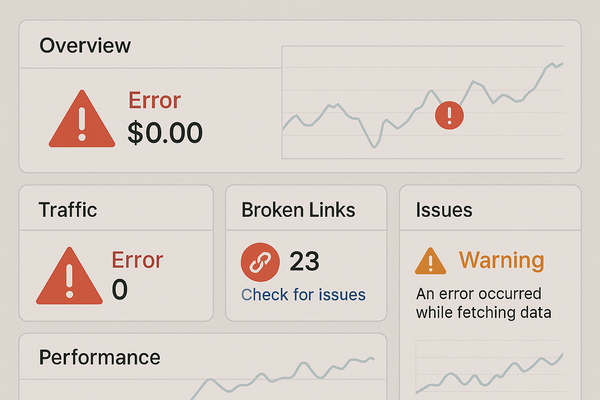The width and height of the screenshot is (600, 400).
Task: Click the $0.00 revenue value
Action: pos(165,133)
